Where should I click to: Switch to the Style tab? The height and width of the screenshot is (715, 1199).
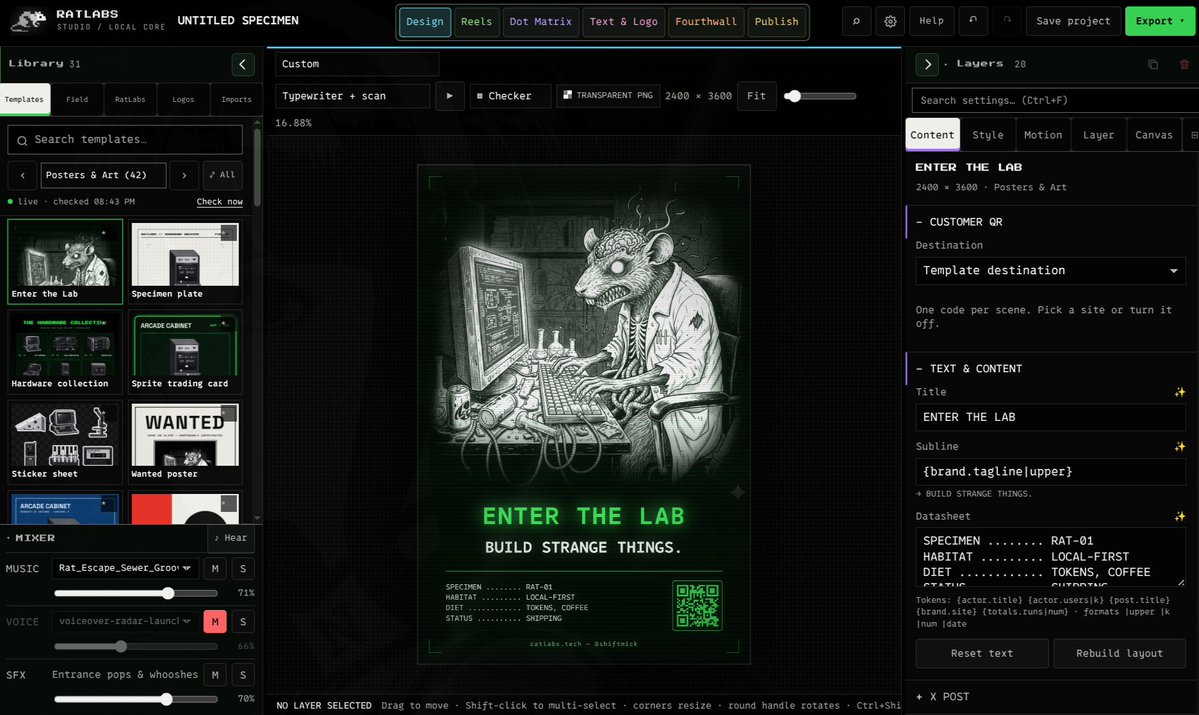pyautogui.click(x=987, y=135)
